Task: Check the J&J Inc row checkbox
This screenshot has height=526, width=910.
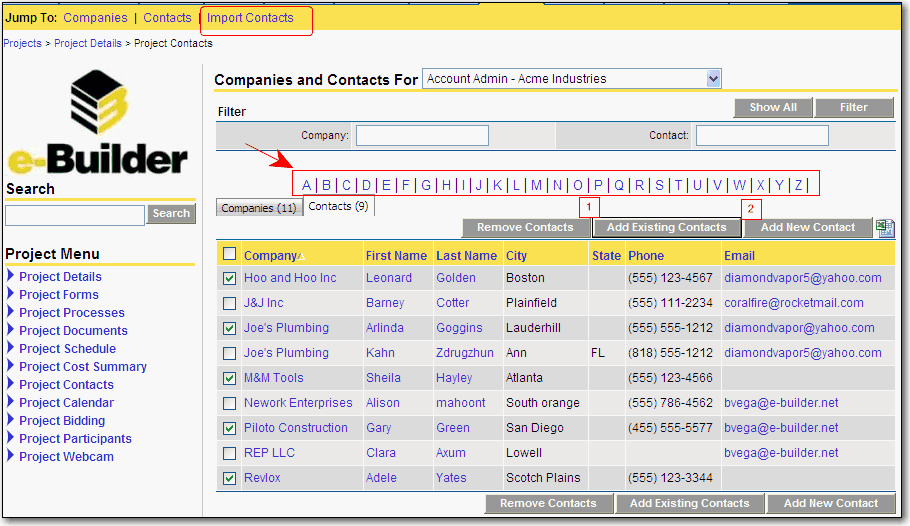Action: click(230, 303)
